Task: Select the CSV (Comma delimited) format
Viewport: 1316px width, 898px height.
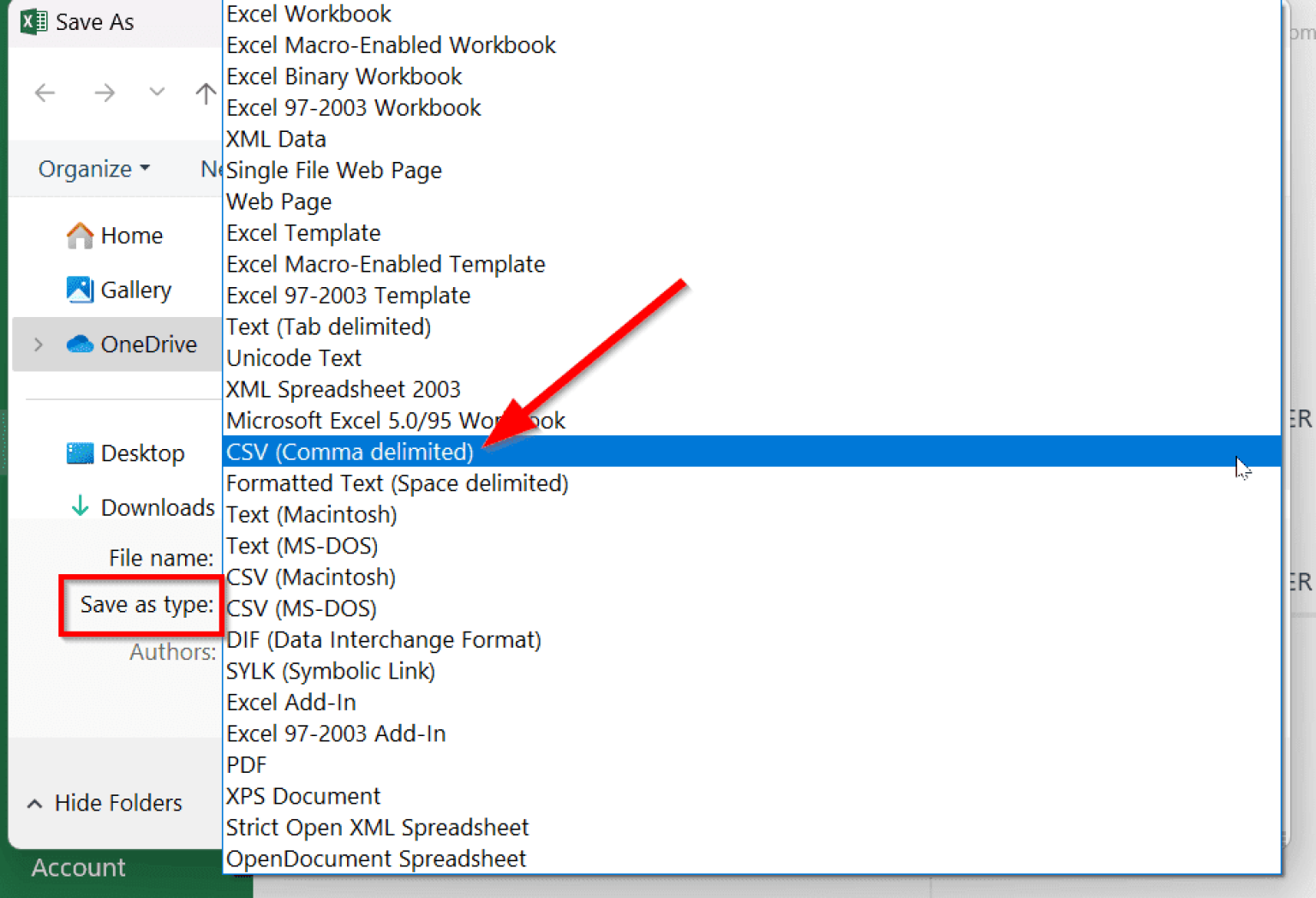Action: [x=350, y=451]
